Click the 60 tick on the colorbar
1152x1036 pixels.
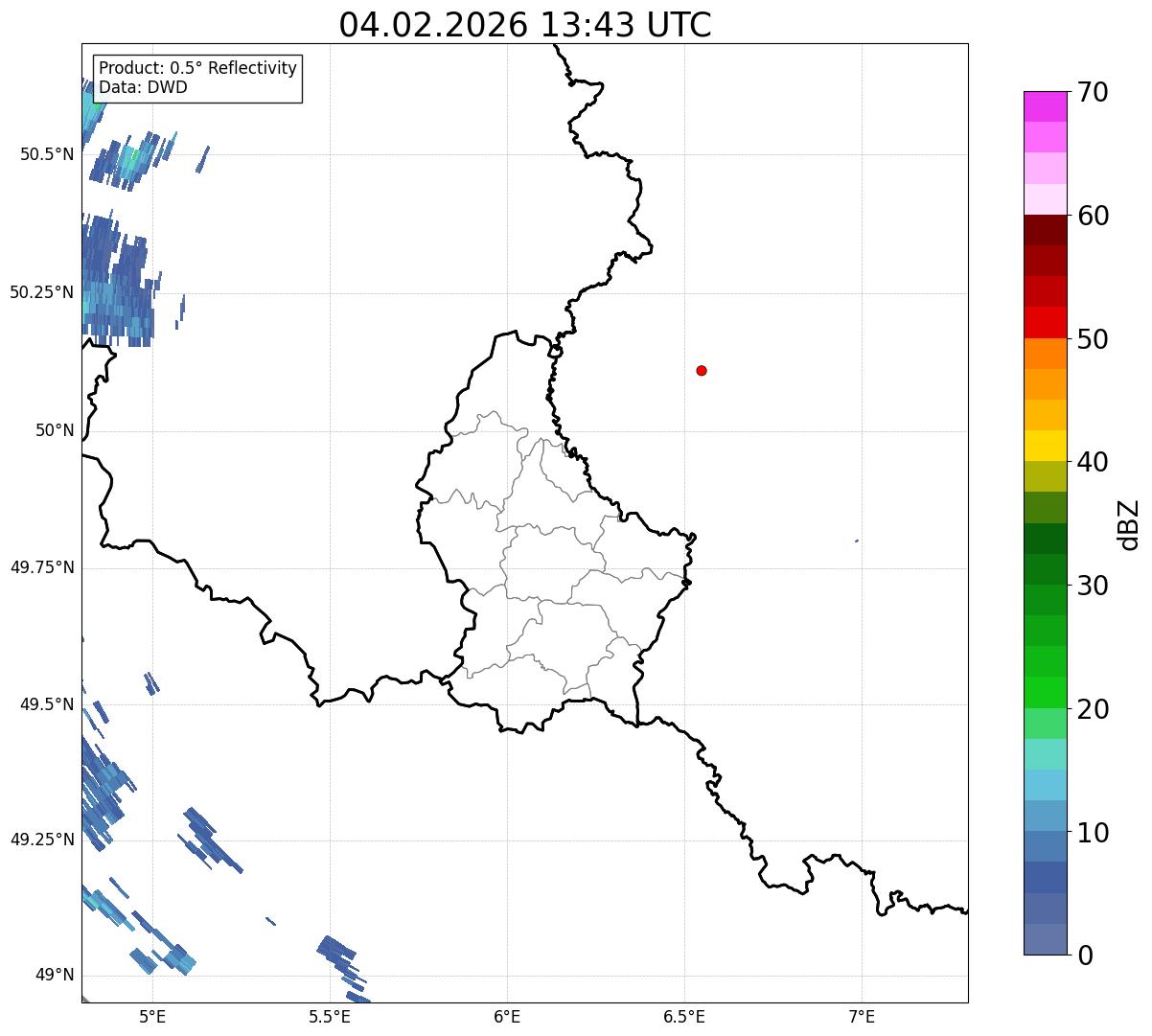(x=1093, y=216)
